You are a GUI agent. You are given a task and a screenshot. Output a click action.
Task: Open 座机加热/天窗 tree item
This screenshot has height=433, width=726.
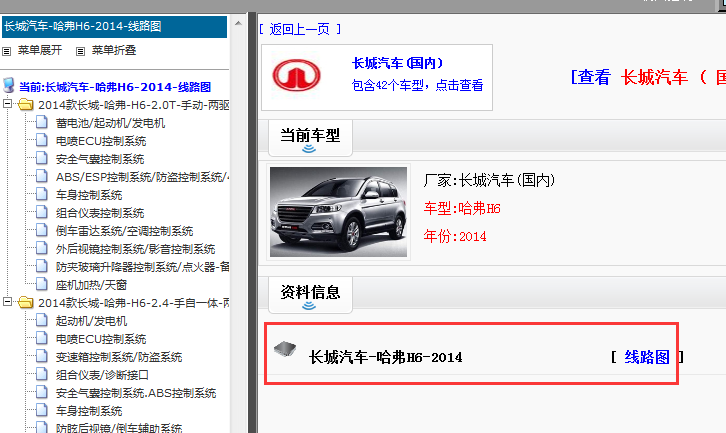[91, 285]
